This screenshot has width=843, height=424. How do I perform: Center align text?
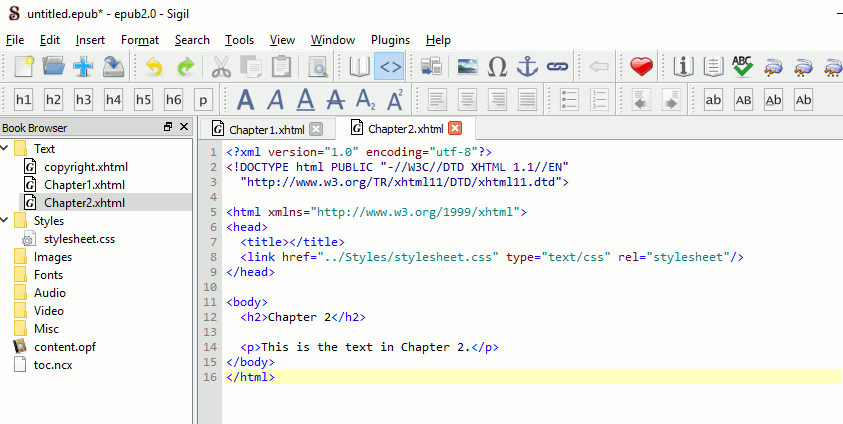pyautogui.click(x=468, y=100)
